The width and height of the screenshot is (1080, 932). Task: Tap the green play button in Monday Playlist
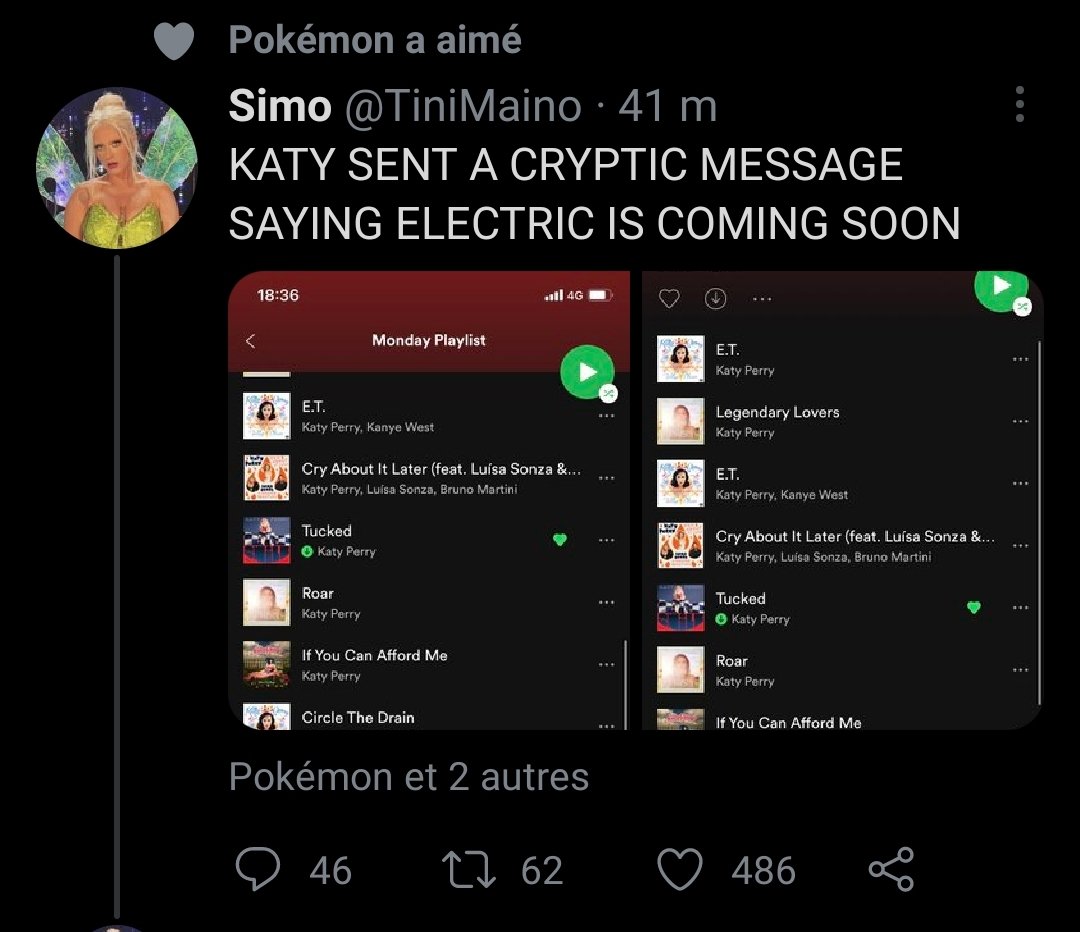click(x=587, y=372)
